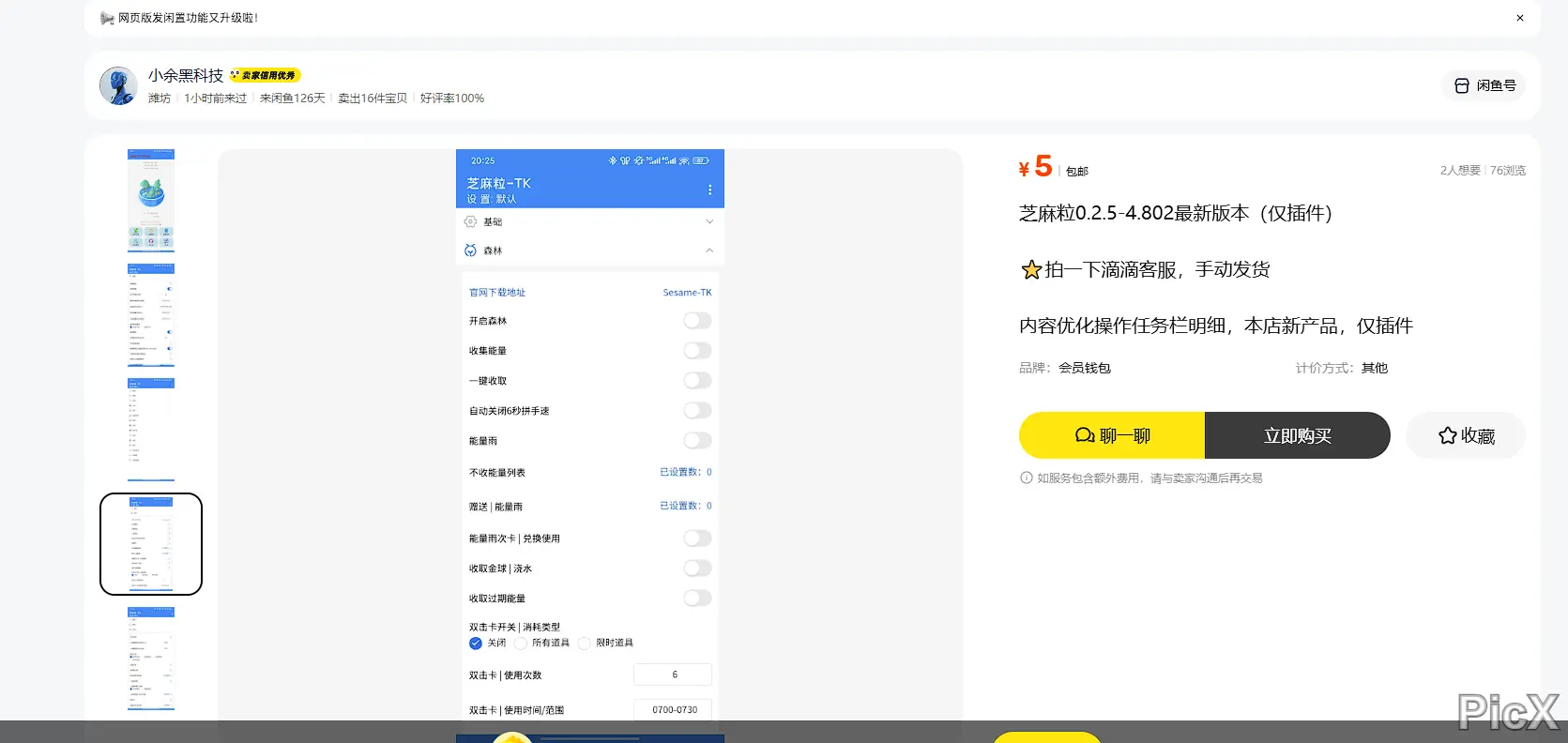Click the 双击卡|使用时间/范围 input field

pos(673,710)
